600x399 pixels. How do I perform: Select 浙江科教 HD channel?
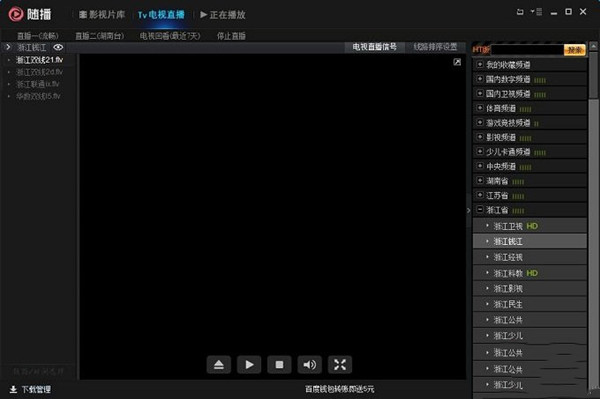click(x=530, y=273)
